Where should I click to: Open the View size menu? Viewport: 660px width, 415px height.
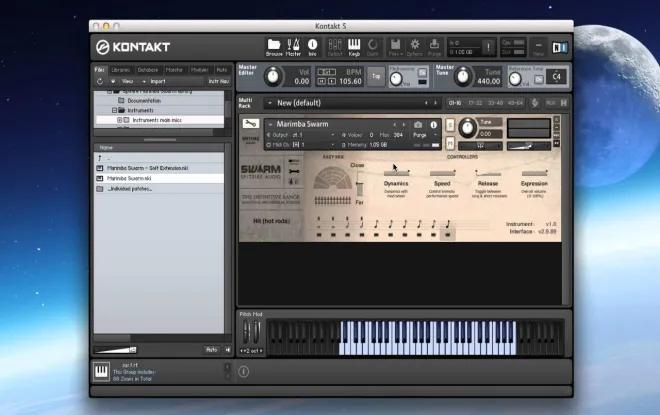coord(538,47)
